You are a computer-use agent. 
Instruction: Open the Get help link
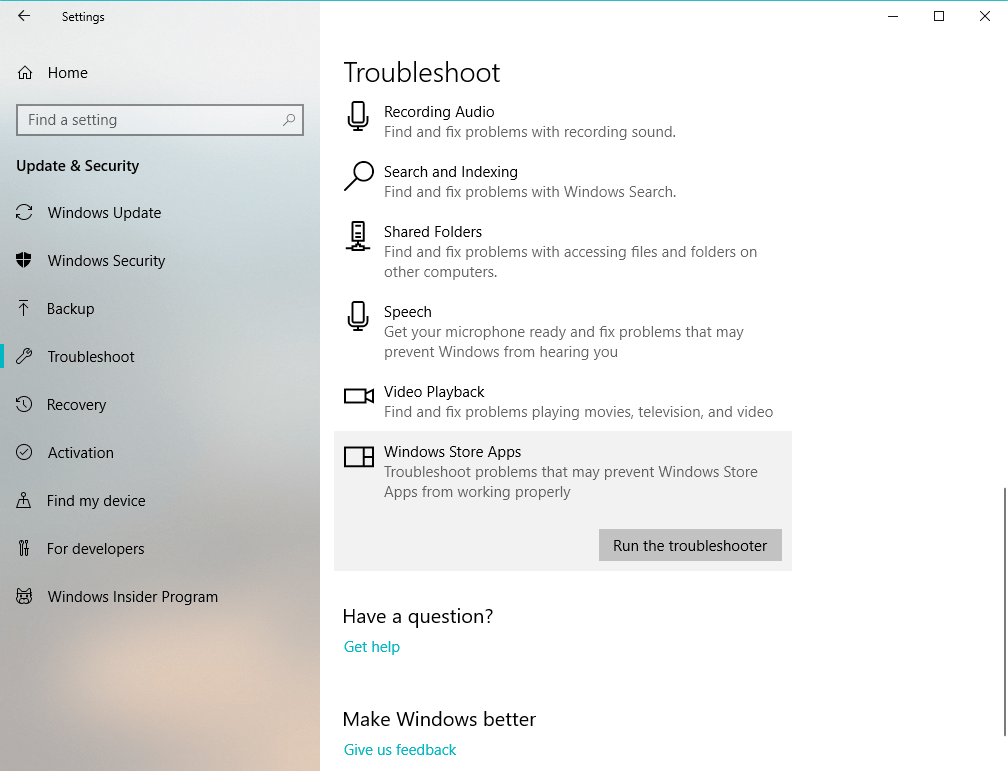tap(372, 646)
